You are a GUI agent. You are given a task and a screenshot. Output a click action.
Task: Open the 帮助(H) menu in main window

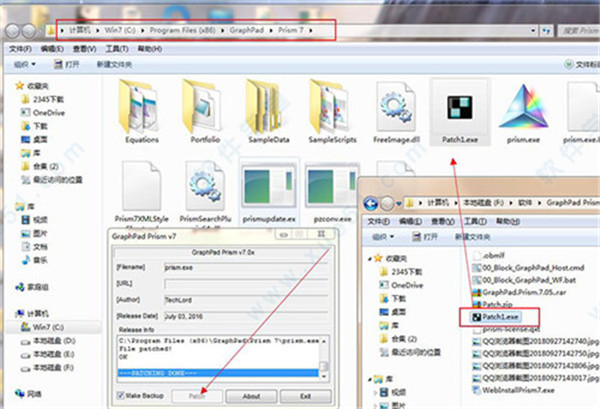[150, 49]
